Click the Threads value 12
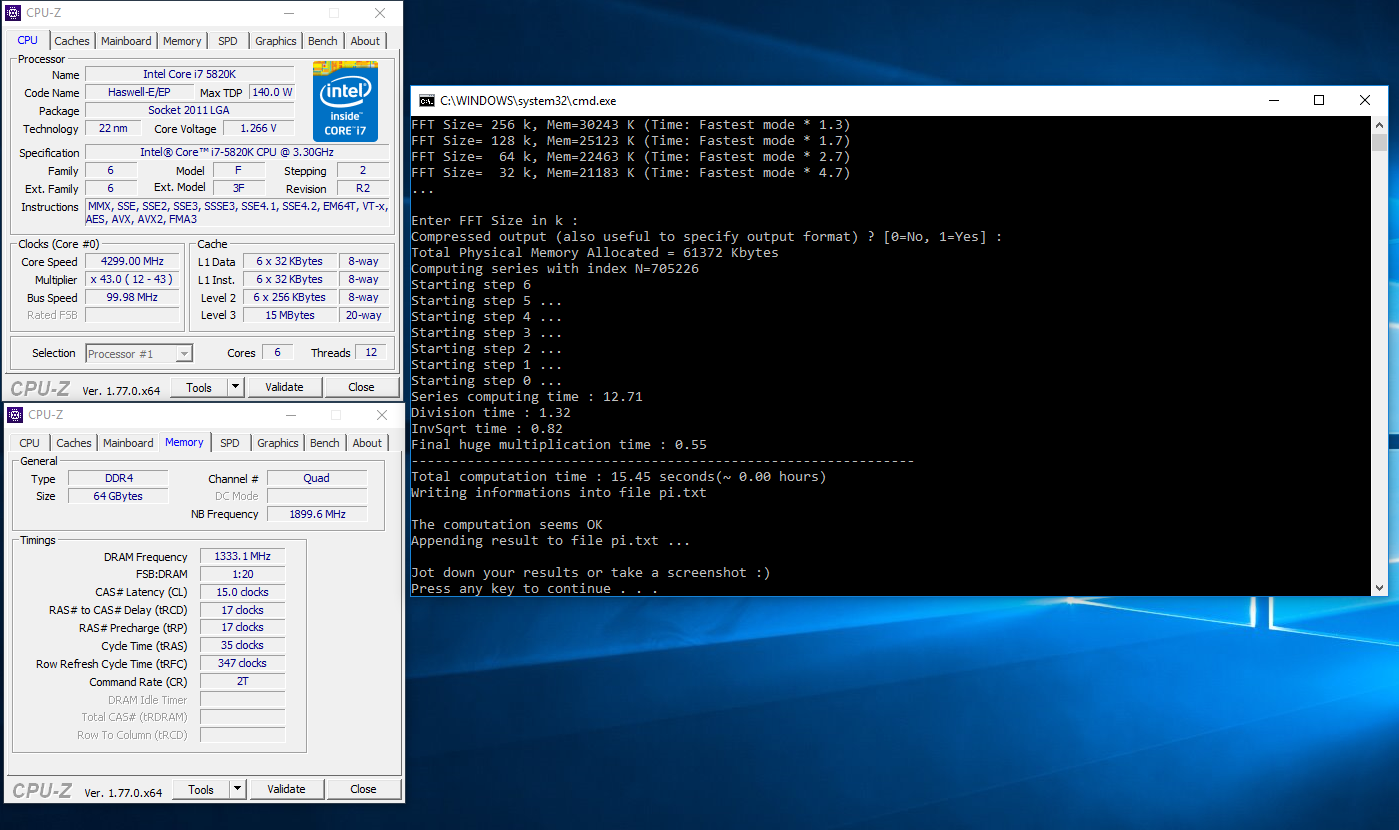 [x=371, y=352]
